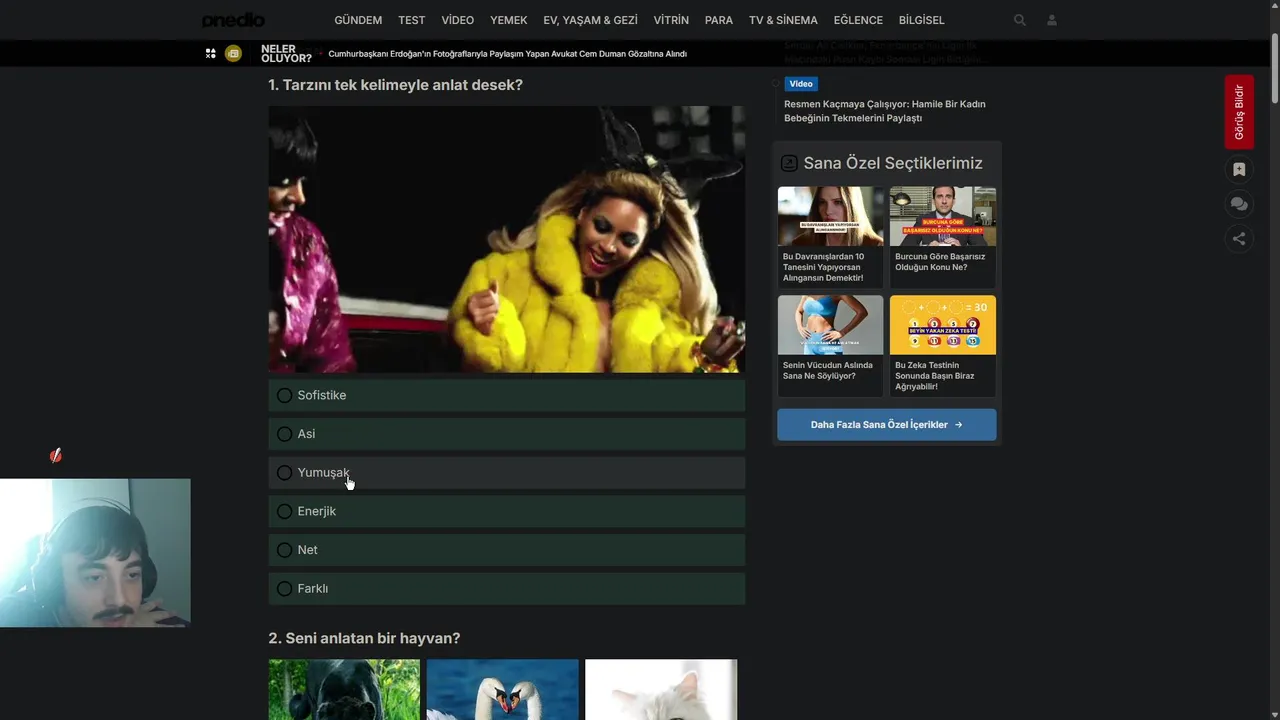The image size is (1280, 720).
Task: Click the red feather icon above webcam
Action: pyautogui.click(x=56, y=455)
